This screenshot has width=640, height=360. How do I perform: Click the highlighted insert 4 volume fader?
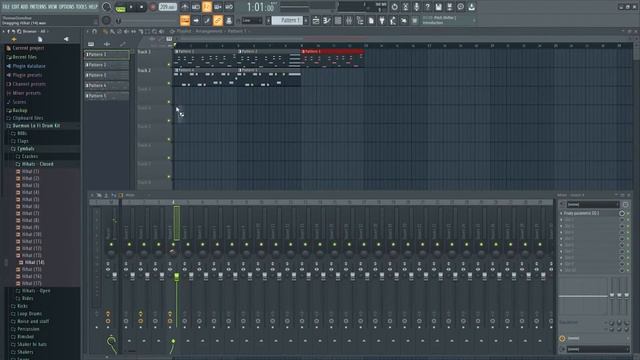pyautogui.click(x=176, y=277)
